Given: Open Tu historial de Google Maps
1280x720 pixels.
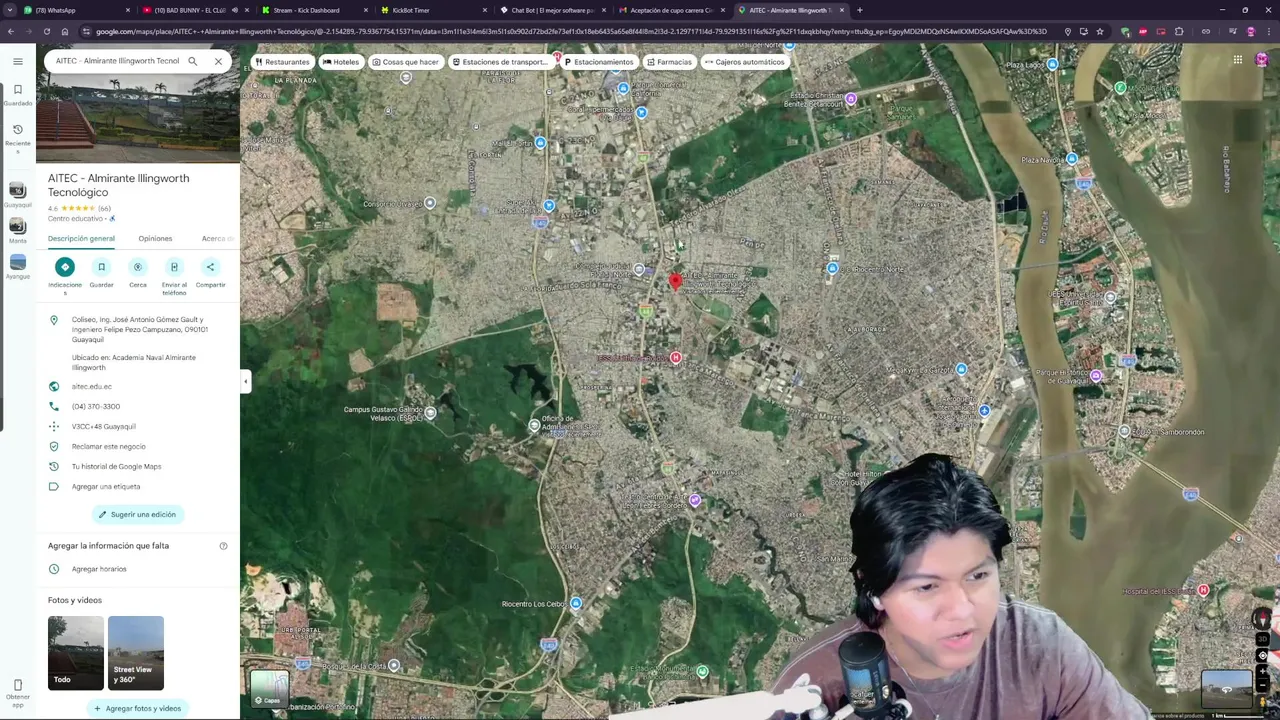Looking at the screenshot, I should click(116, 466).
